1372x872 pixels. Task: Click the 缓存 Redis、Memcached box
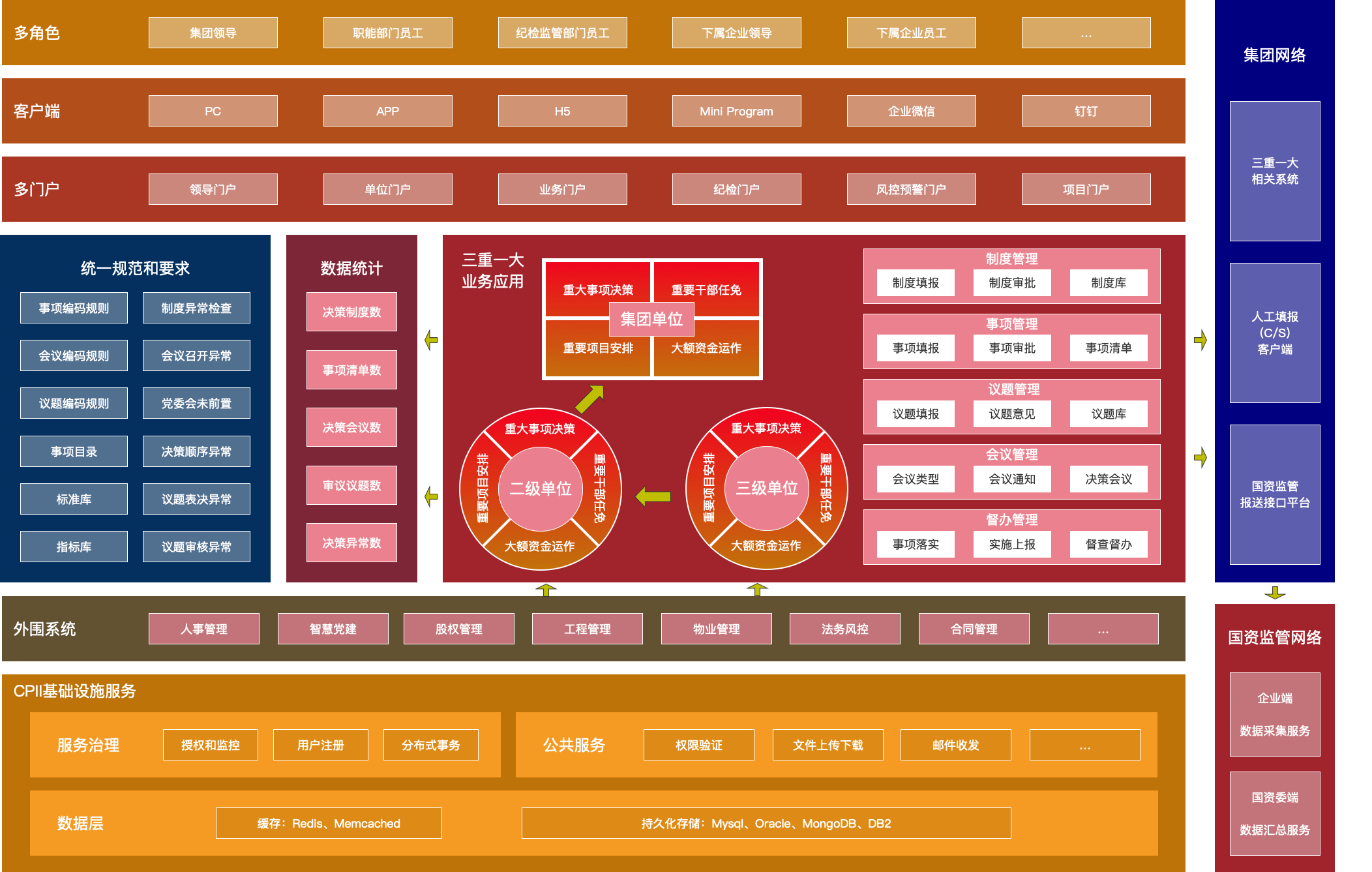pyautogui.click(x=329, y=823)
